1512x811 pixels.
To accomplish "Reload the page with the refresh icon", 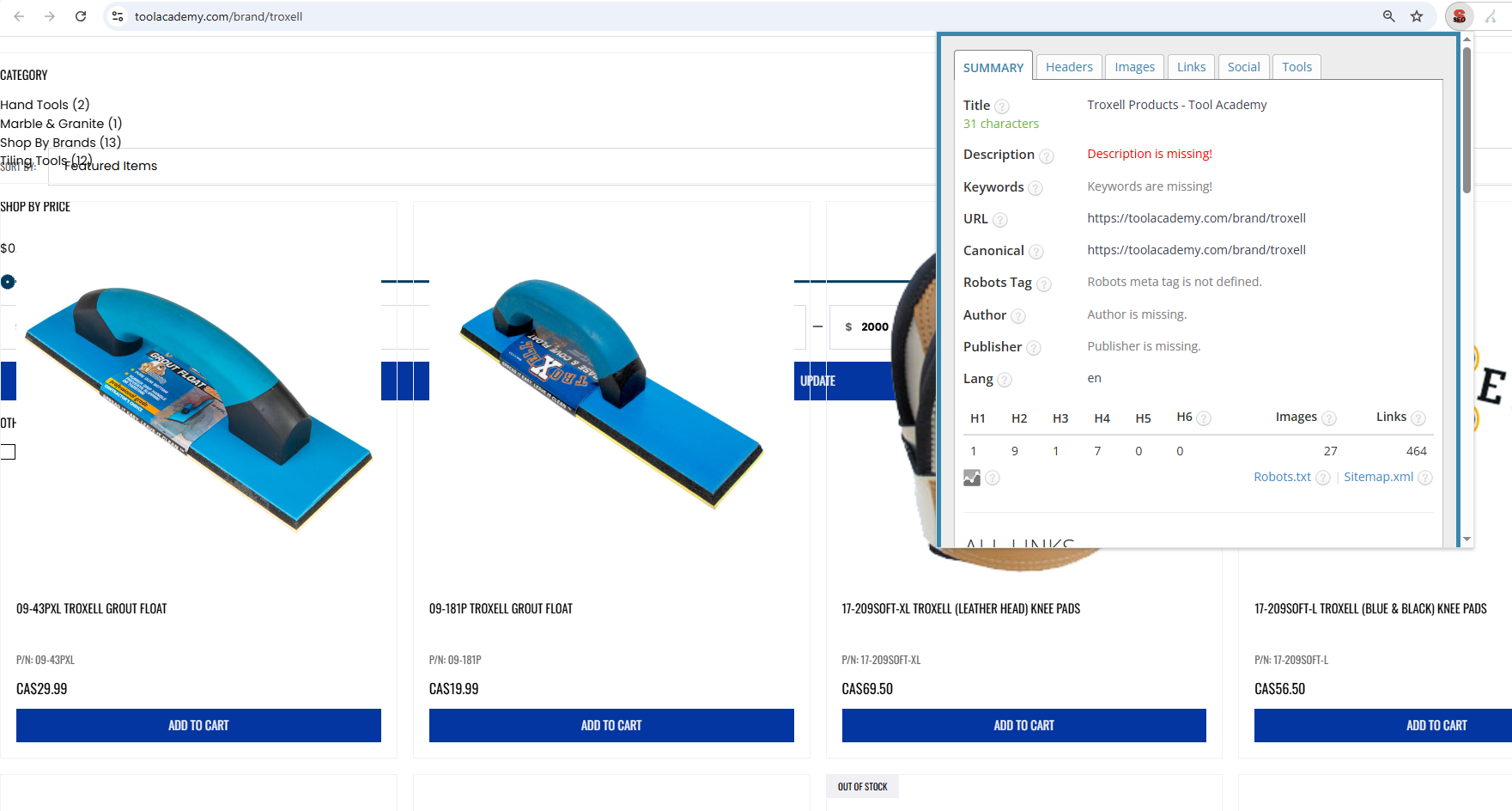I will pos(81,16).
